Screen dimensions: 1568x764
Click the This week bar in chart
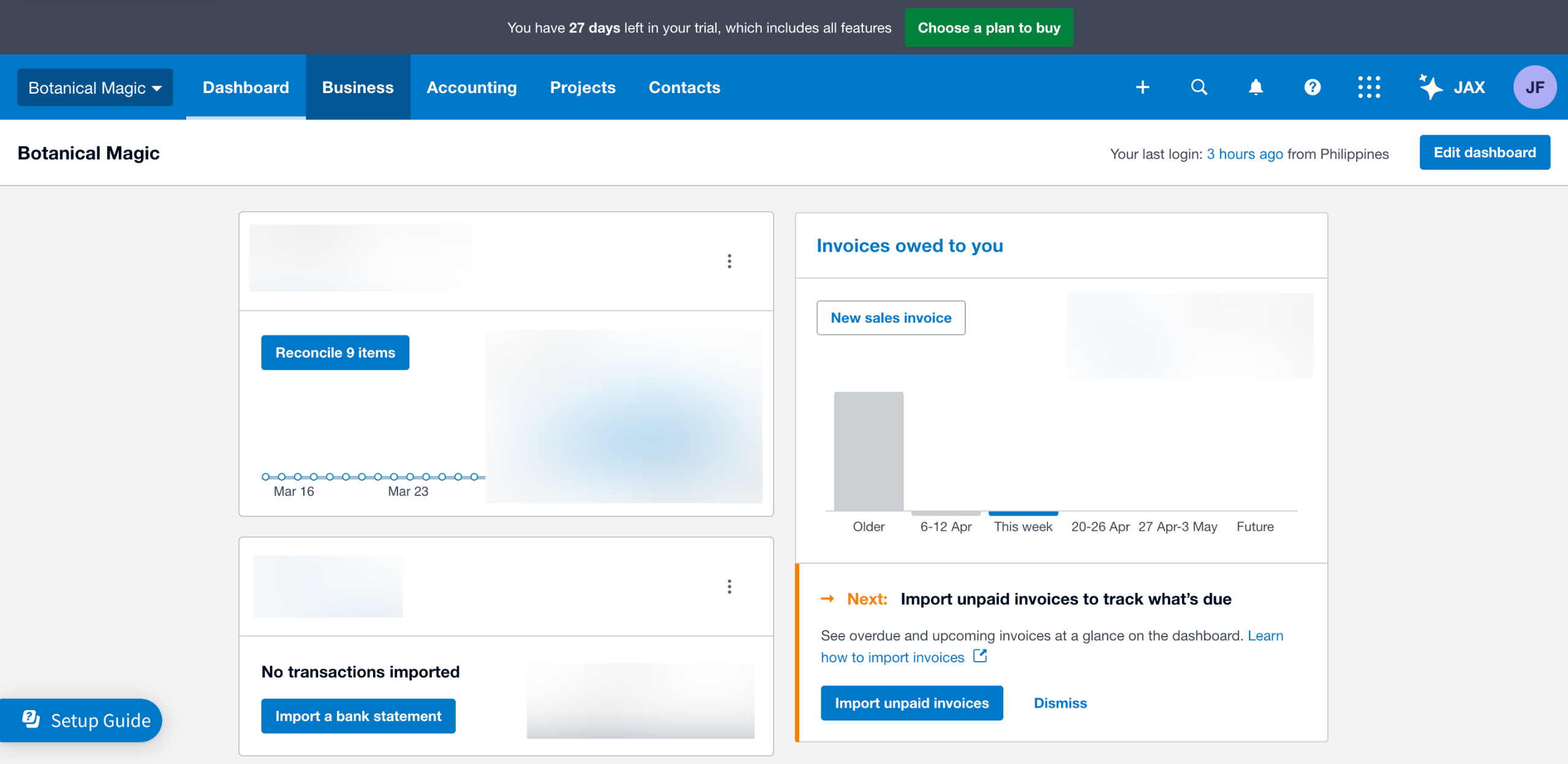tap(1023, 512)
